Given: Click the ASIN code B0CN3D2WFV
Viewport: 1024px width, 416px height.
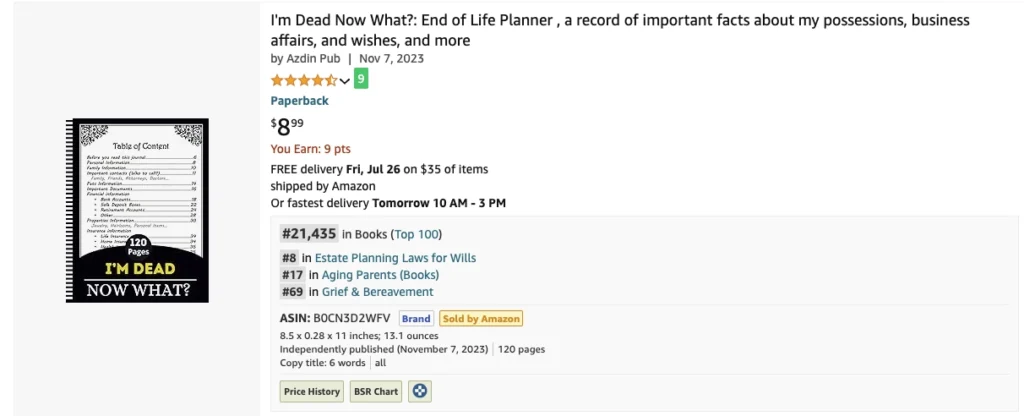Looking at the screenshot, I should (x=351, y=318).
